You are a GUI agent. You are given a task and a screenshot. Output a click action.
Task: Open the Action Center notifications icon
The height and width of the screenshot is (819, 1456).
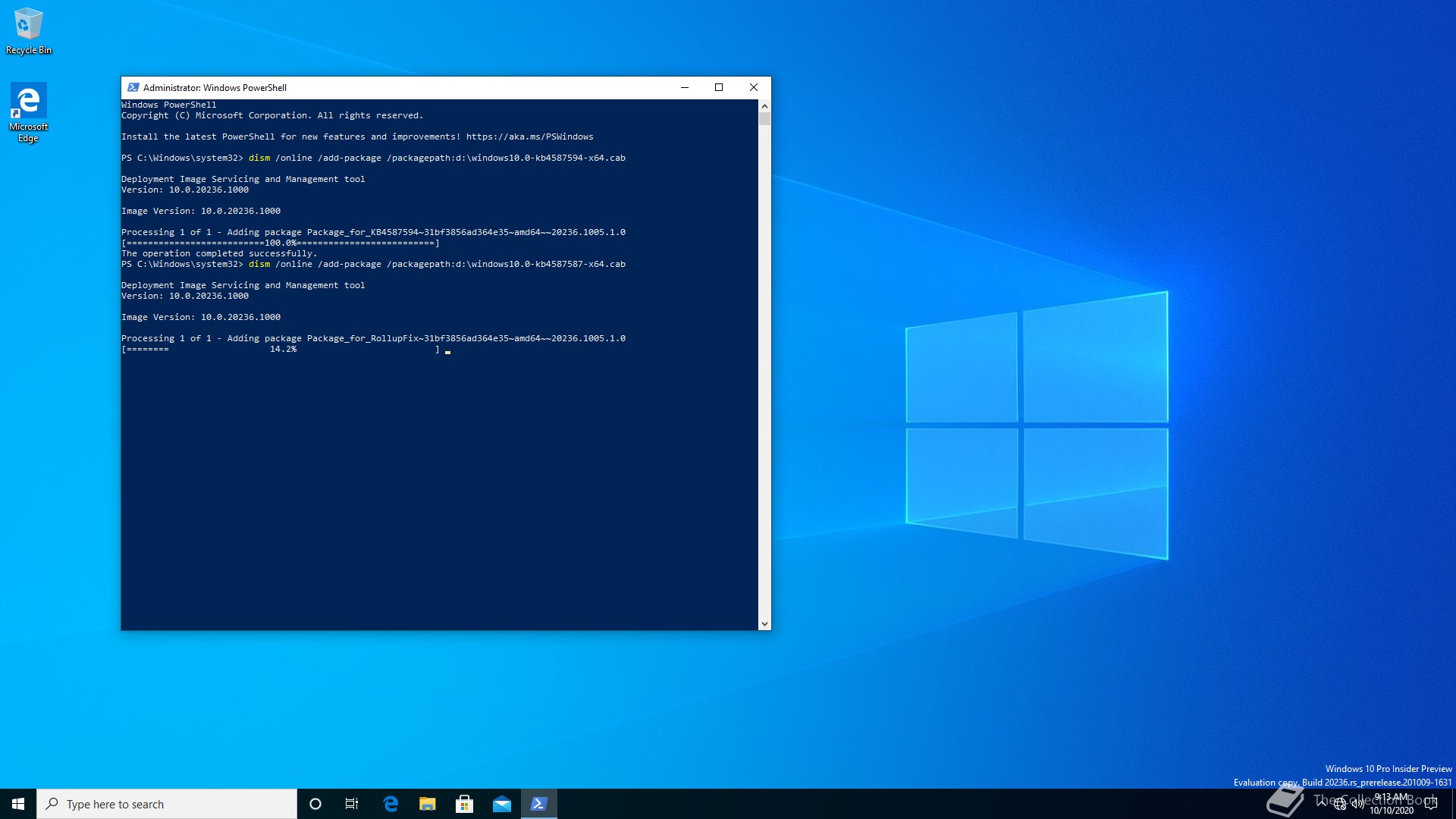[1431, 804]
